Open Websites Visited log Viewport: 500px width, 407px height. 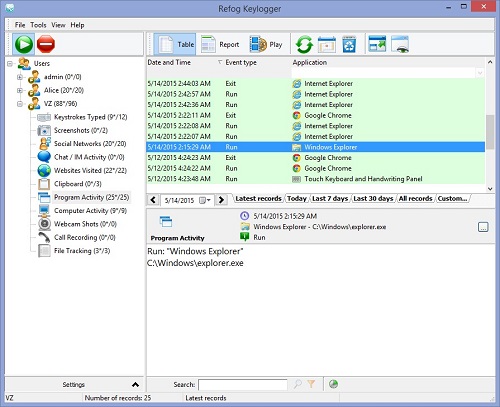click(x=90, y=170)
